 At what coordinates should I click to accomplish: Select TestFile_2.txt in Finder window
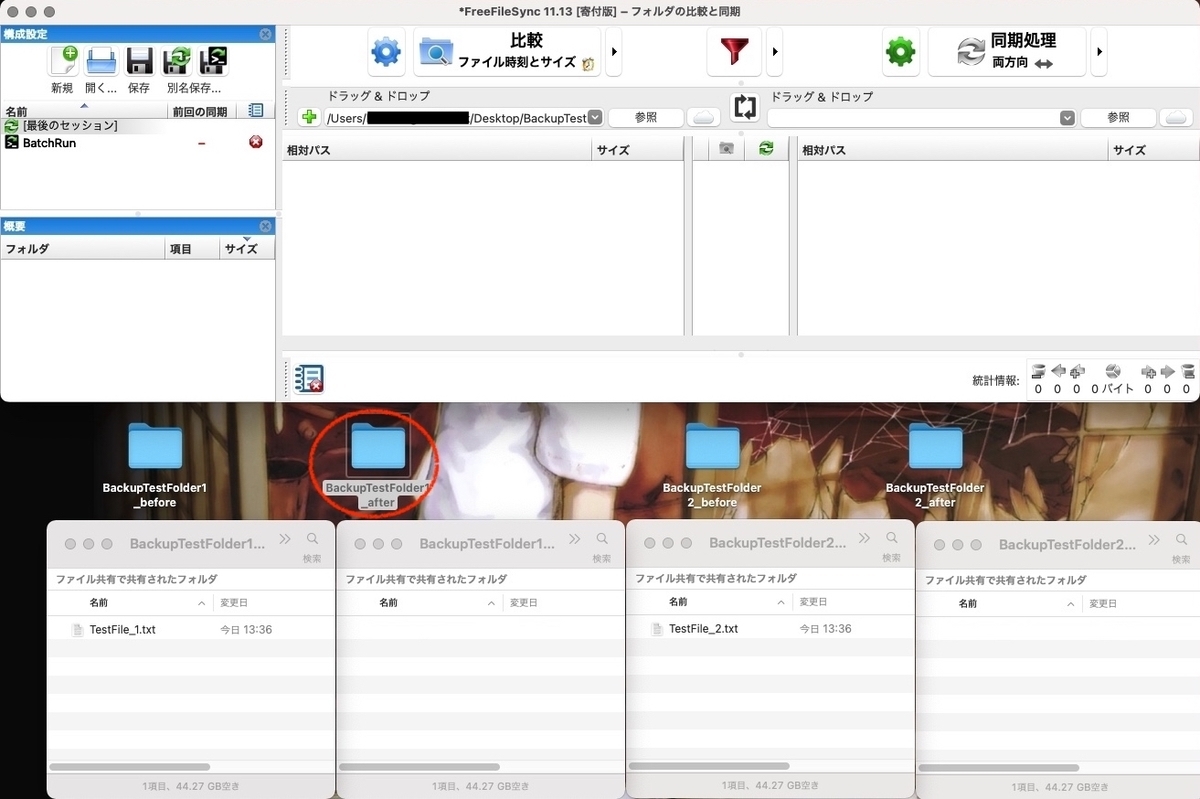coord(702,630)
